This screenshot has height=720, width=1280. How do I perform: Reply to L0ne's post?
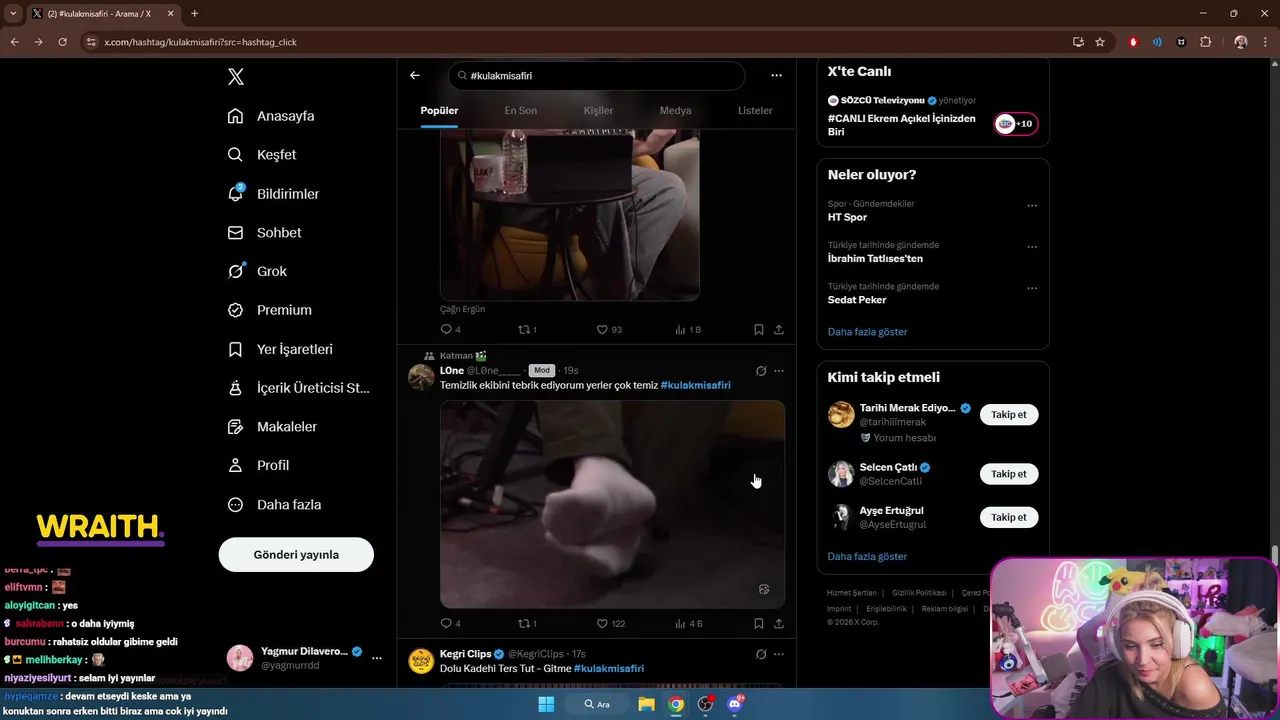pyautogui.click(x=450, y=623)
